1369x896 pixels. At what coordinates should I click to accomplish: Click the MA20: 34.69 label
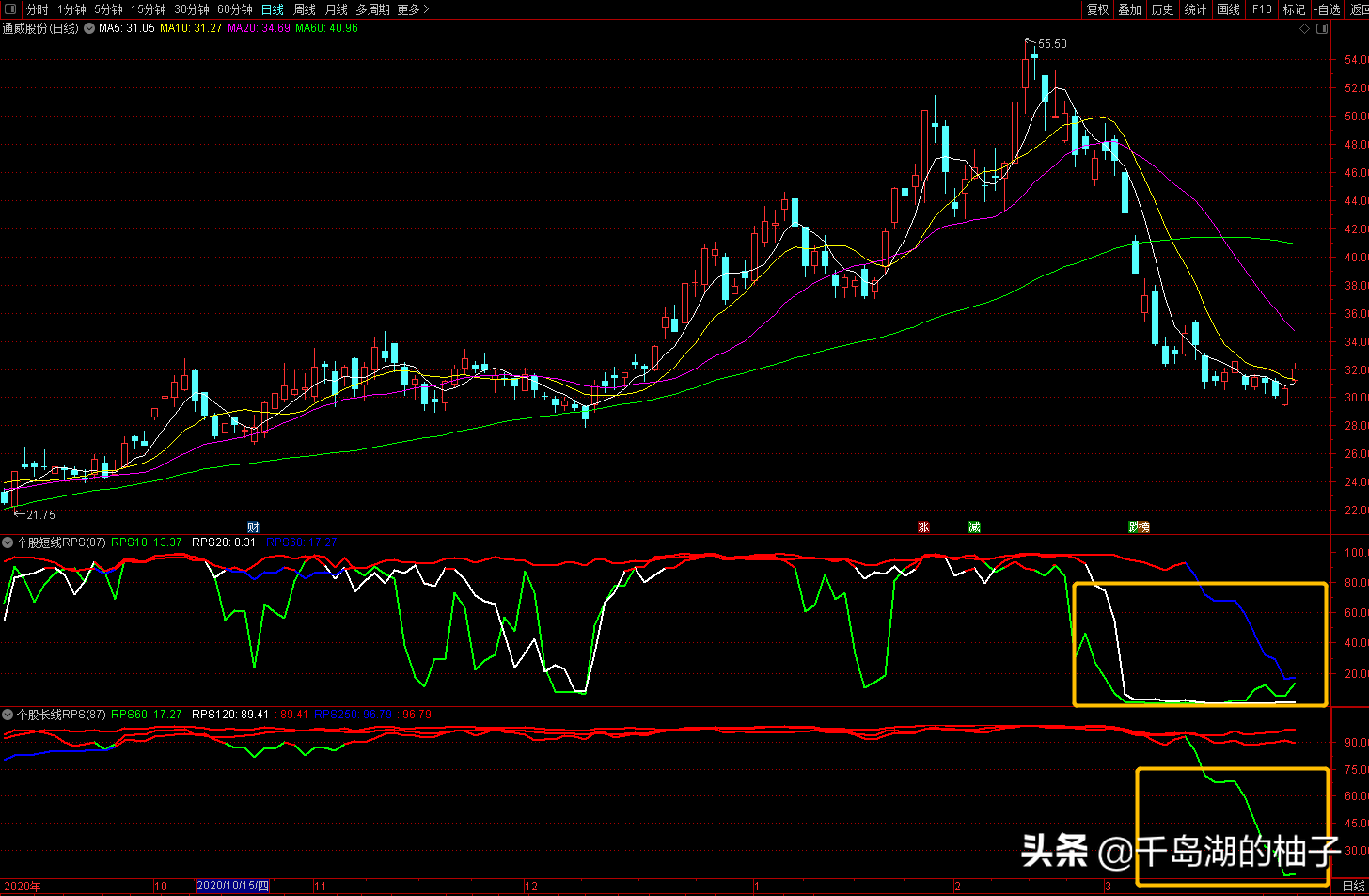coord(259,28)
